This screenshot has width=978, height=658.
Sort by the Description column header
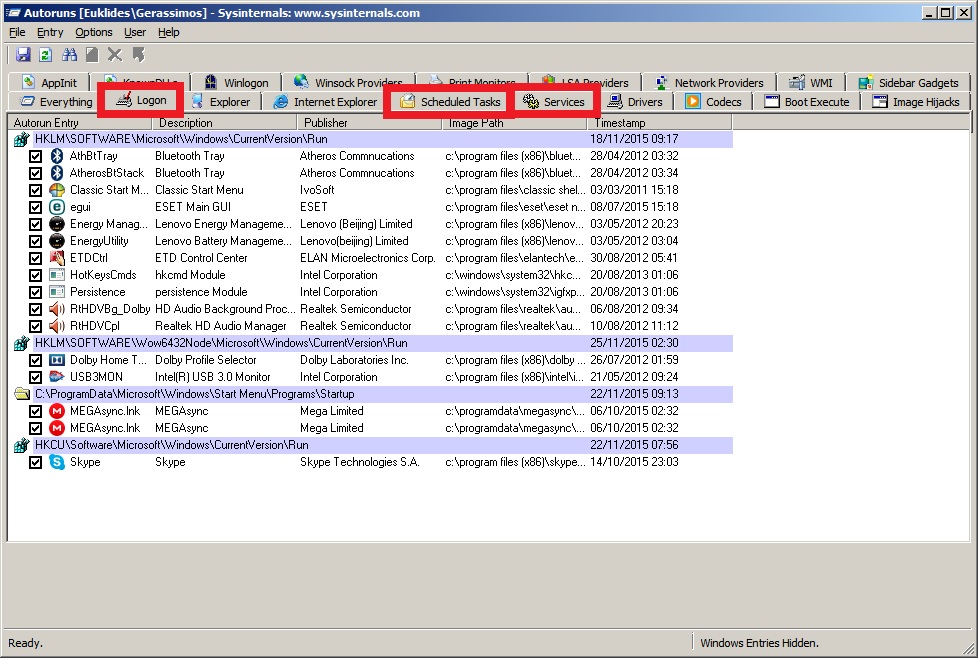(x=226, y=123)
